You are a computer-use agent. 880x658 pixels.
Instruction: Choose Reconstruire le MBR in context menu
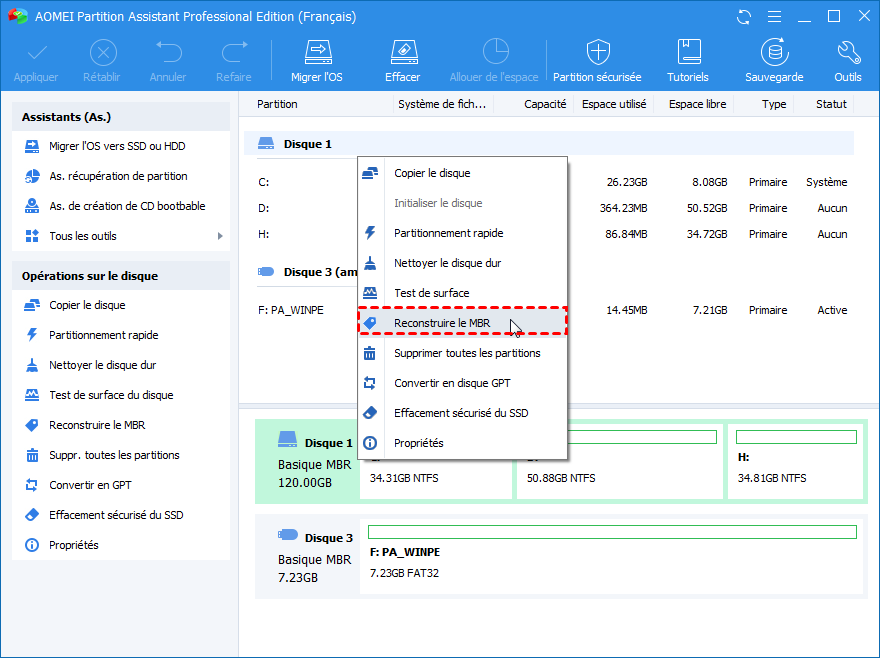click(x=441, y=323)
